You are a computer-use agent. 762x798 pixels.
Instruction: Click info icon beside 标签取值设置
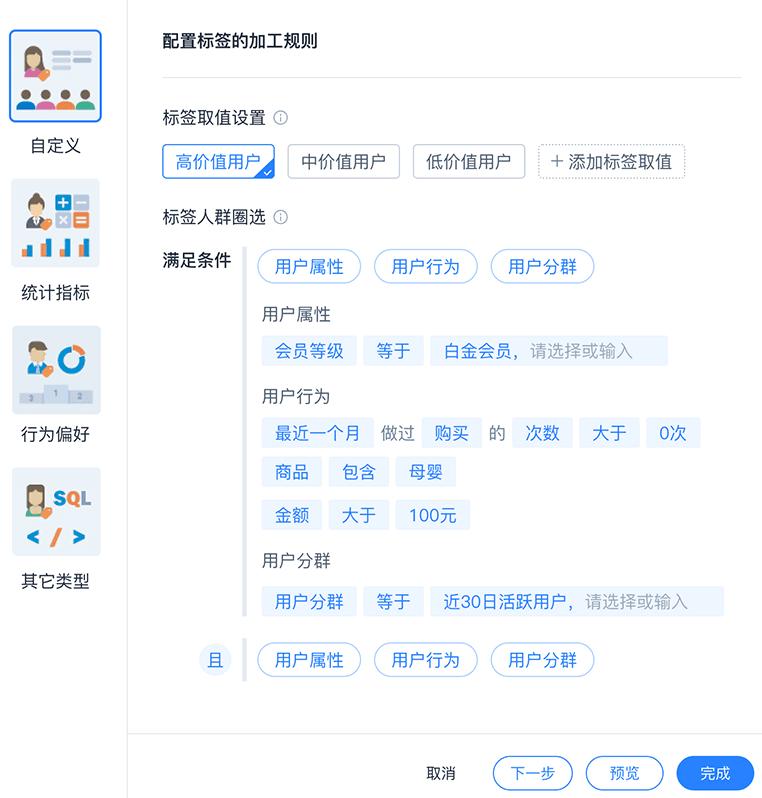click(280, 118)
